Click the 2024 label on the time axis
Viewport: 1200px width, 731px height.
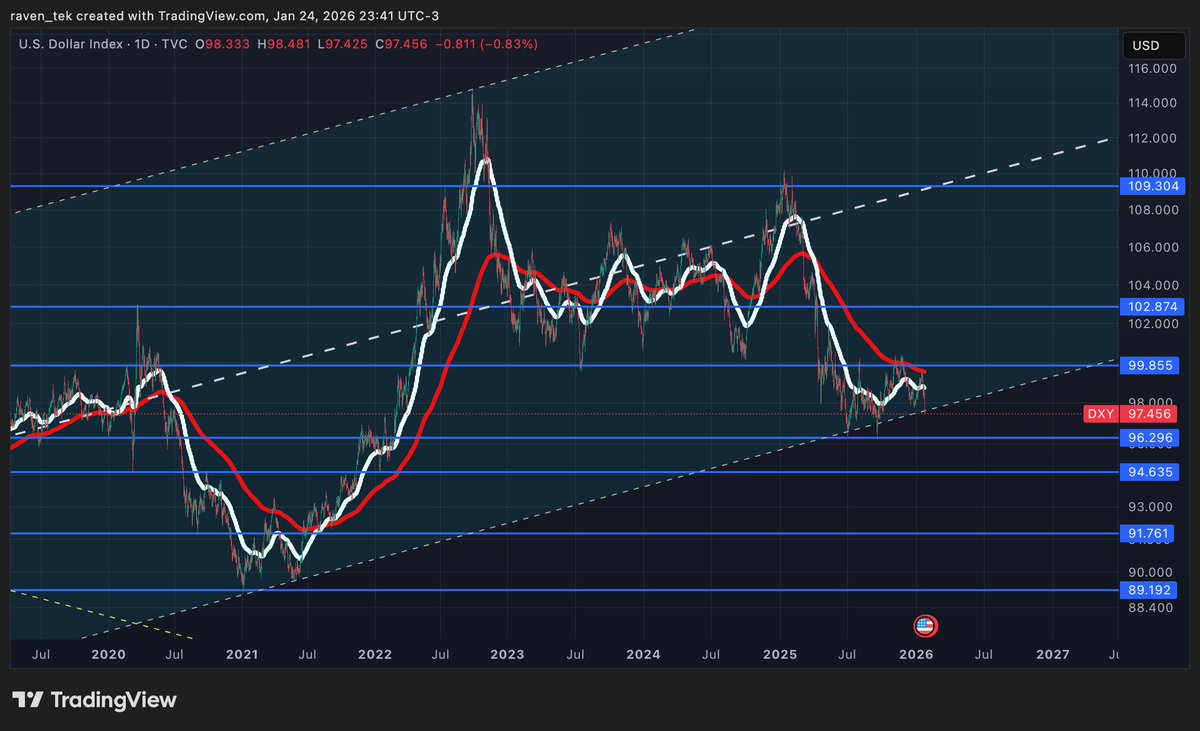pyautogui.click(x=643, y=655)
